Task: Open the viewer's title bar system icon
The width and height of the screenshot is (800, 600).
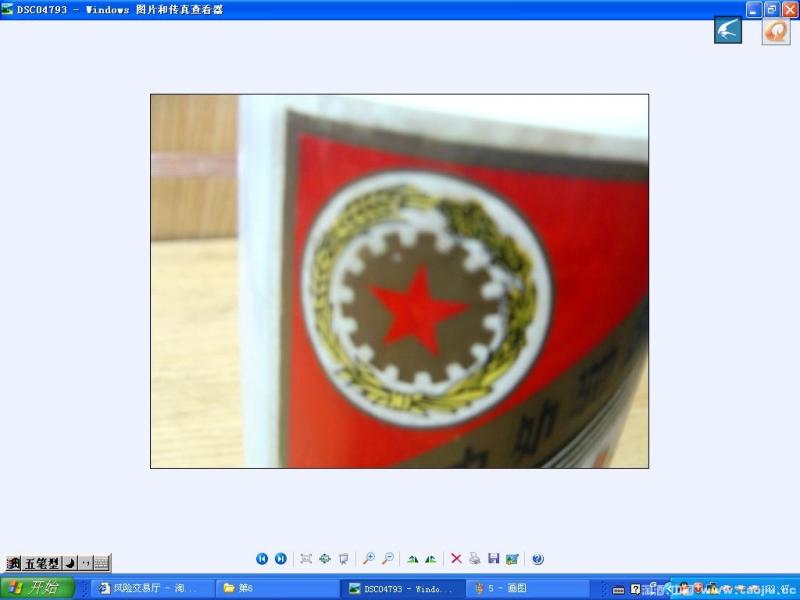Action: click(x=7, y=9)
